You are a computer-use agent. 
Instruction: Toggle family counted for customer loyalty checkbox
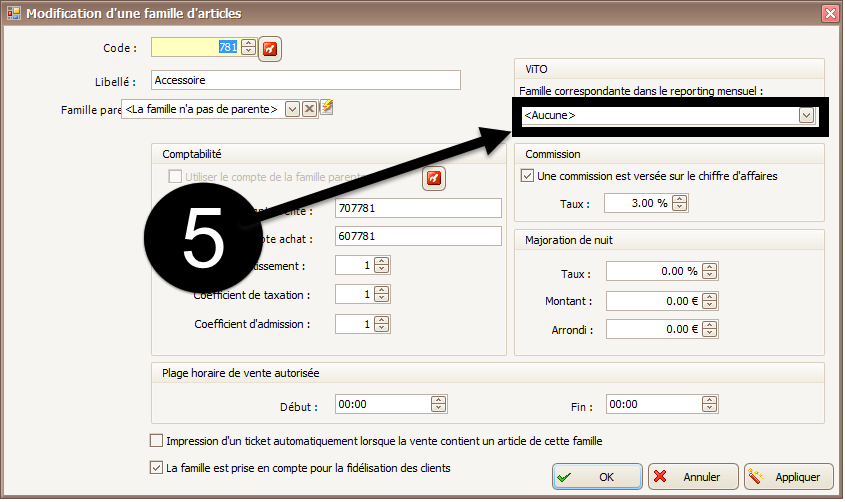click(156, 468)
